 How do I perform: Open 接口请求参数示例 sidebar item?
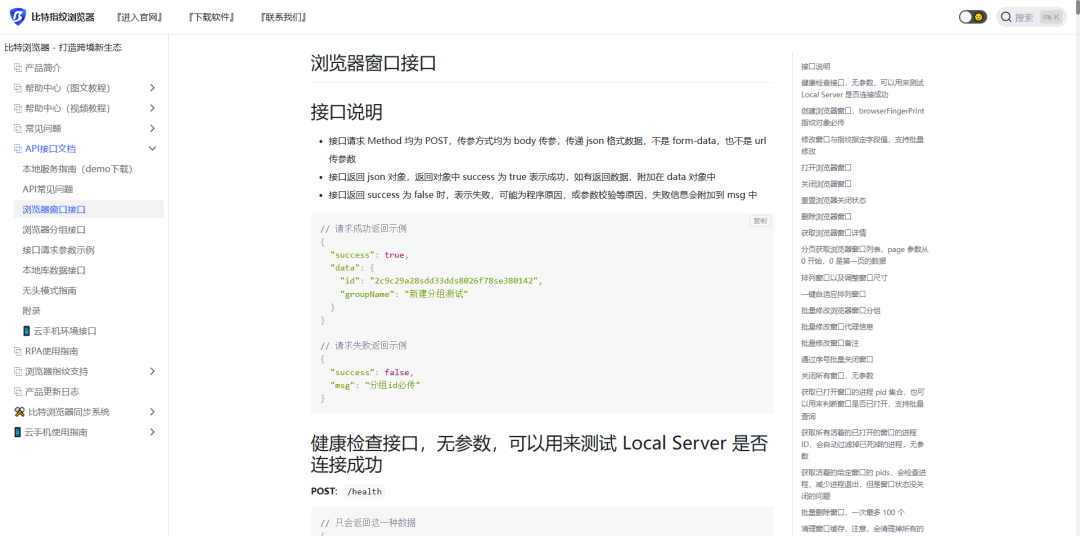coord(58,250)
